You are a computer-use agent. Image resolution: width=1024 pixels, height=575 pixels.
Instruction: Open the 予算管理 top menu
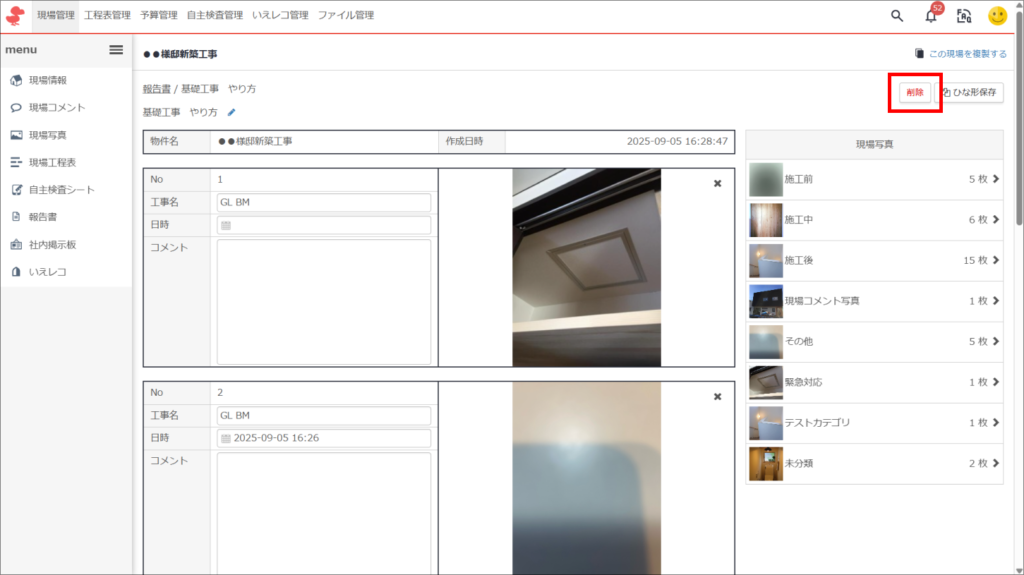(x=158, y=16)
